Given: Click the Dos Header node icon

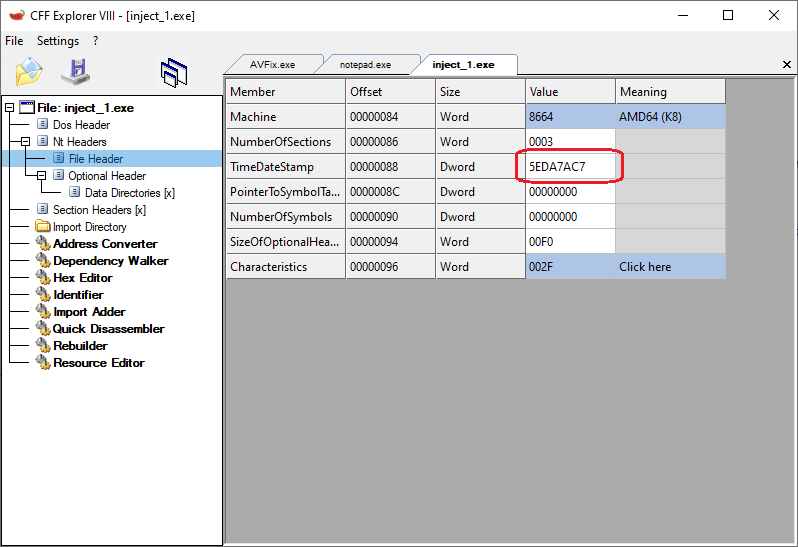Looking at the screenshot, I should point(43,124).
